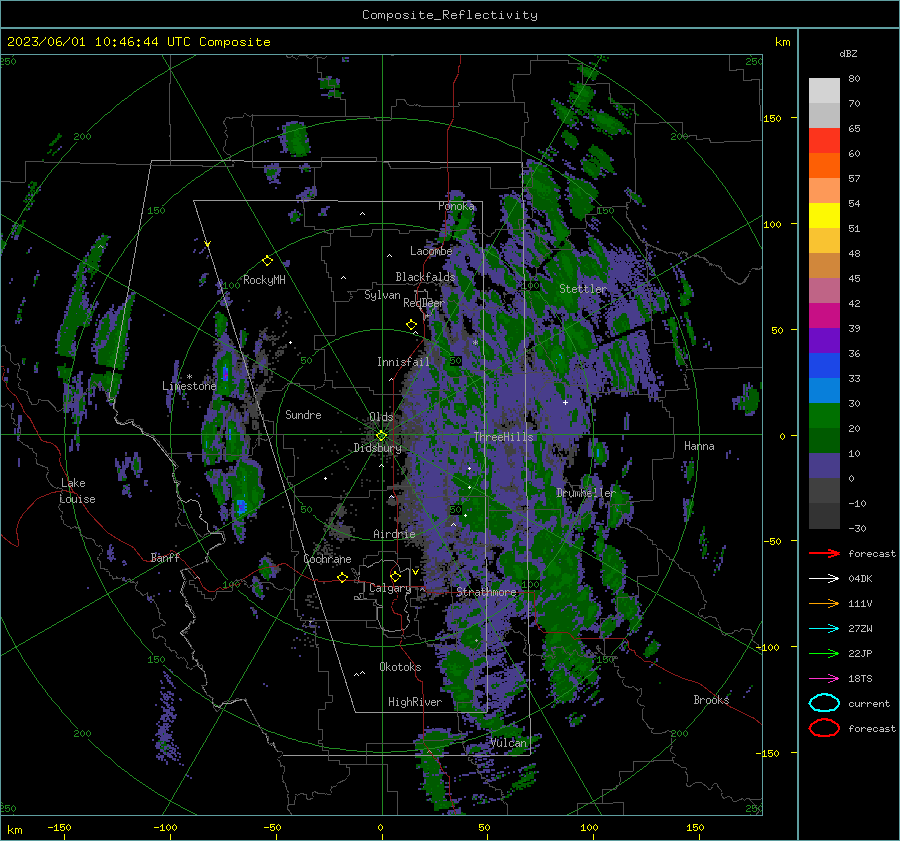Click the red forecast arrow in legend
The width and height of the screenshot is (900, 841).
(824, 553)
